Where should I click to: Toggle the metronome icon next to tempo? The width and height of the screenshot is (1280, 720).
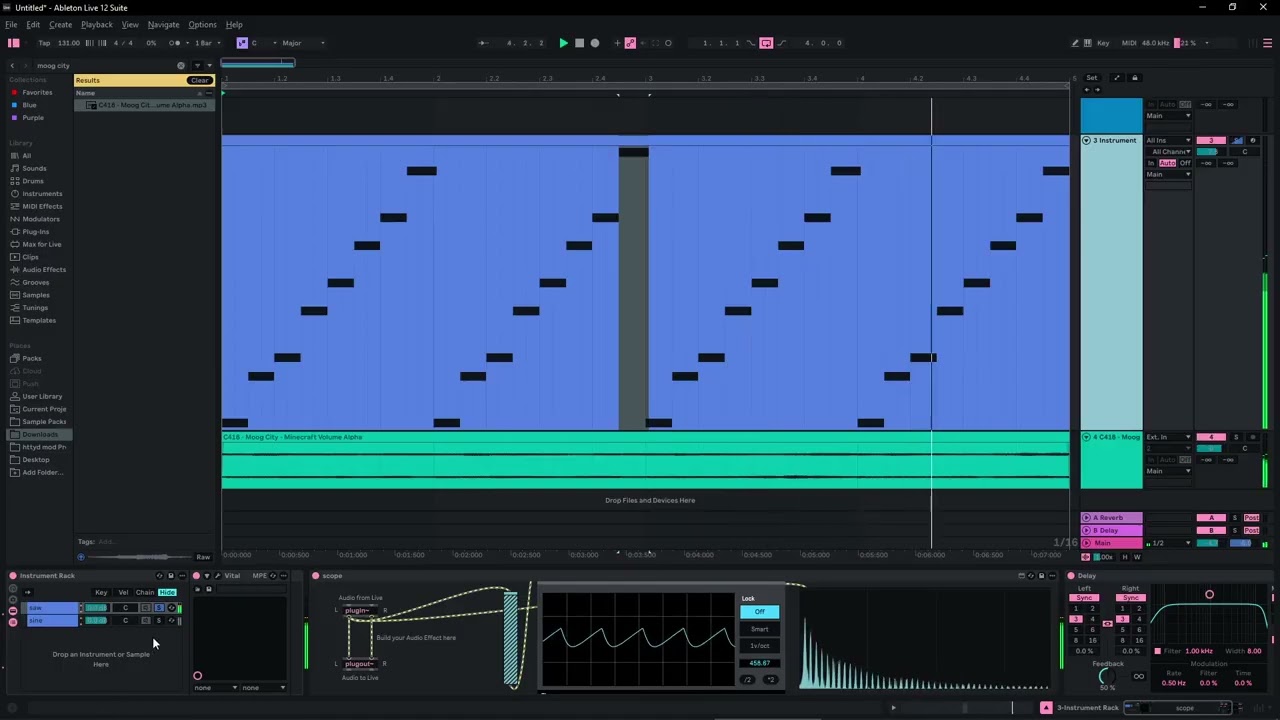175,43
